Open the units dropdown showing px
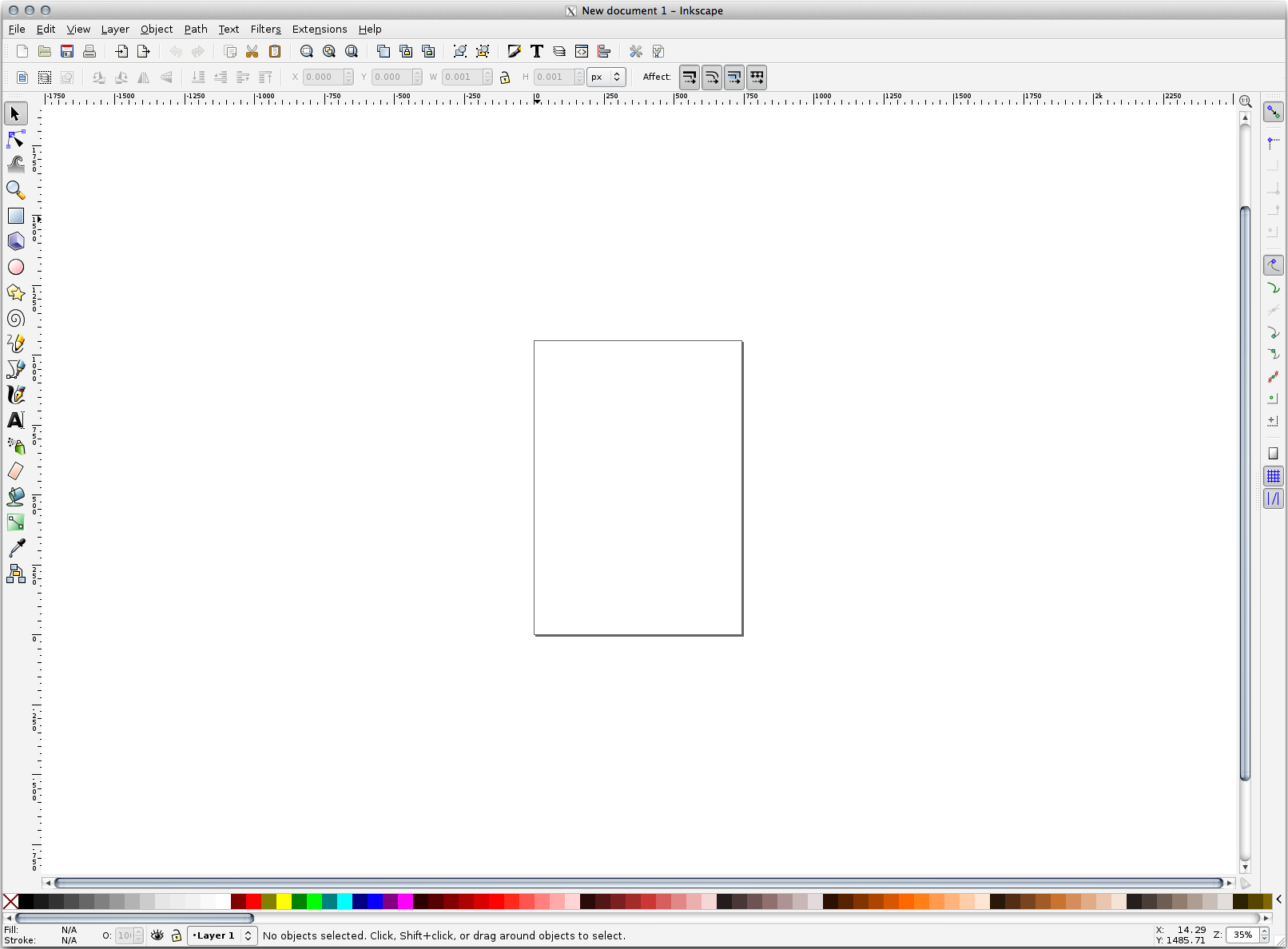 (606, 77)
